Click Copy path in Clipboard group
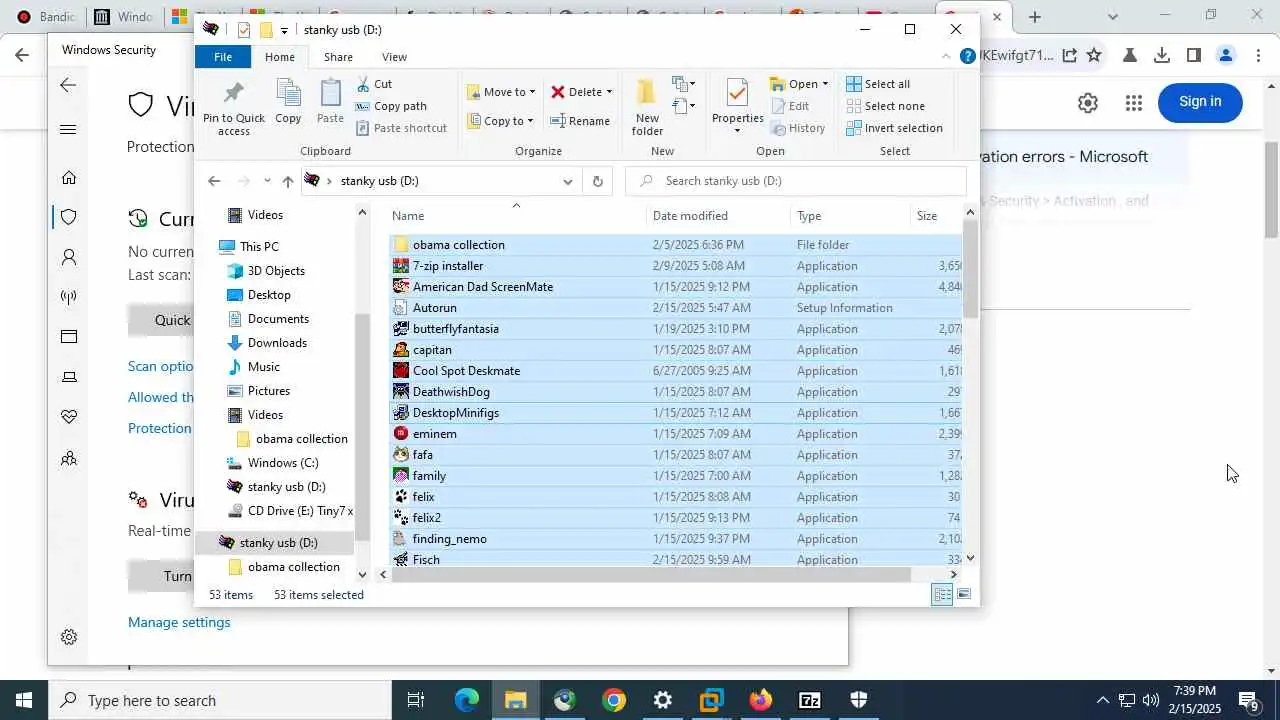 [390, 106]
